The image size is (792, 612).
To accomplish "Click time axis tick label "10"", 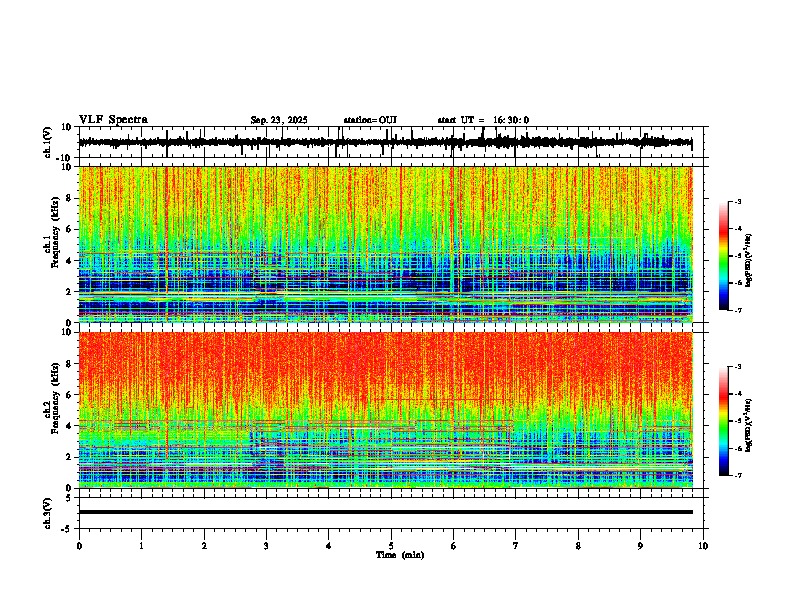I will (703, 546).
